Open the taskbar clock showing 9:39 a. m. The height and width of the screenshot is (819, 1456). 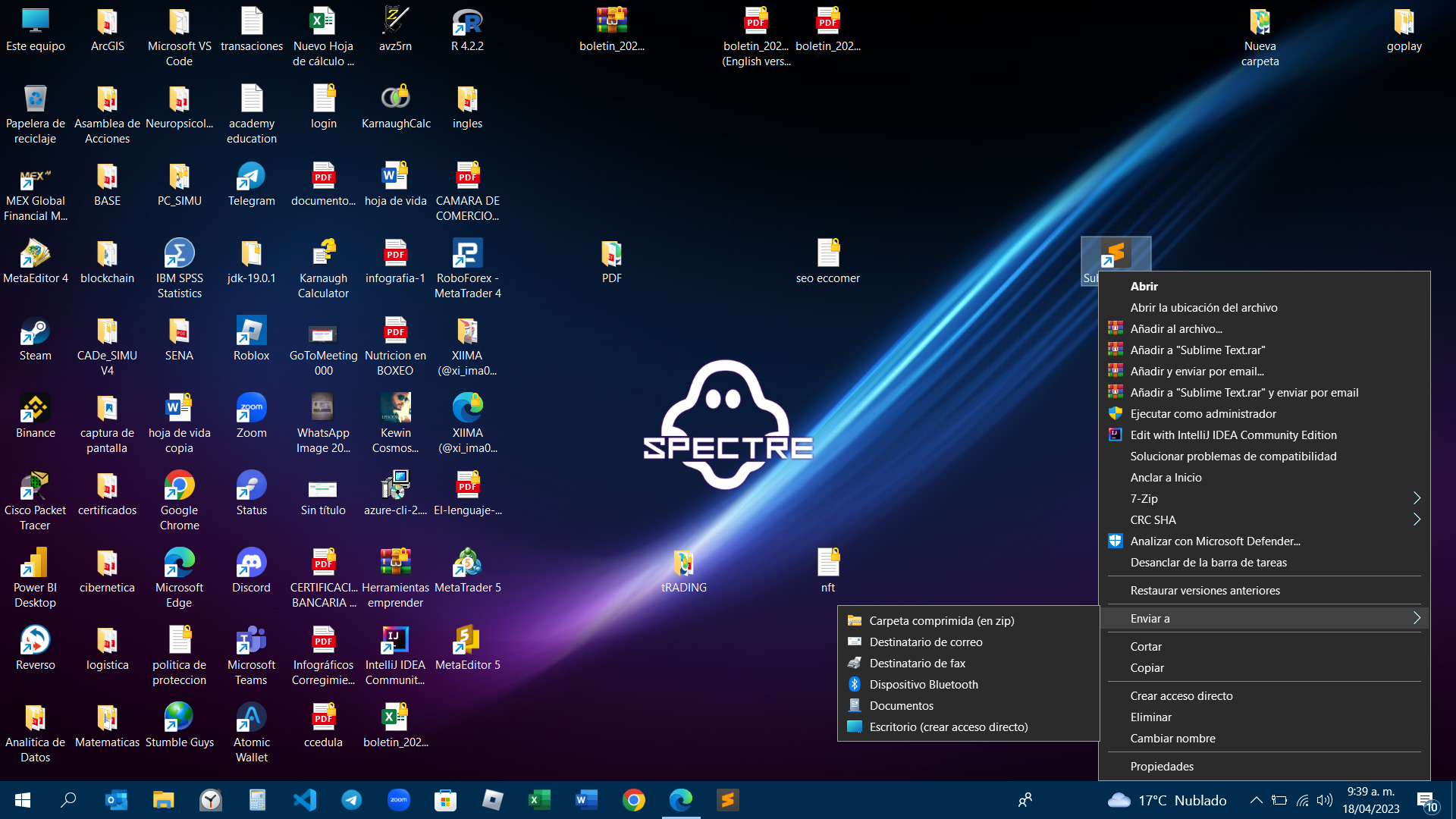(x=1370, y=800)
